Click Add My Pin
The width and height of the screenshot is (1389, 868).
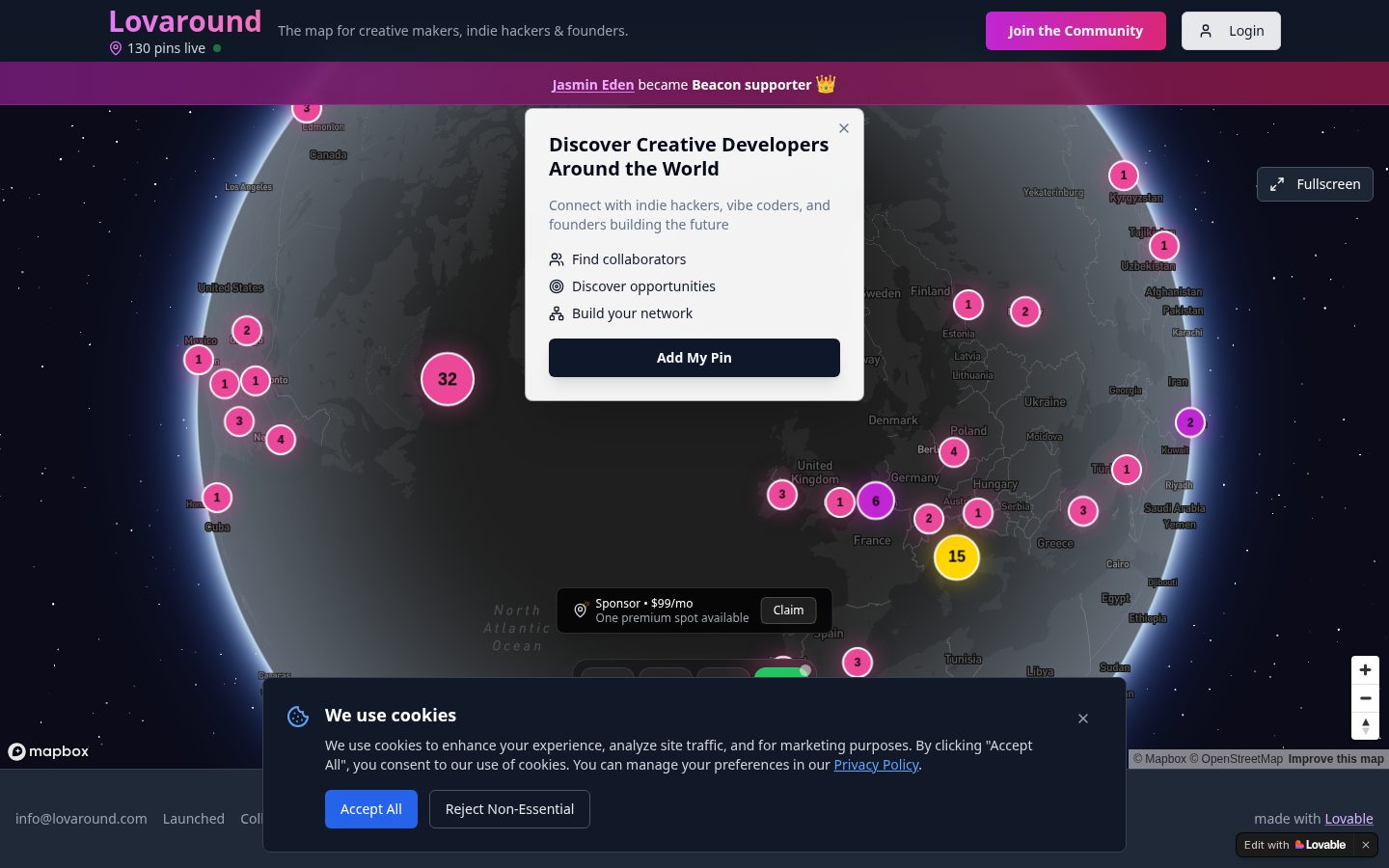(x=694, y=358)
